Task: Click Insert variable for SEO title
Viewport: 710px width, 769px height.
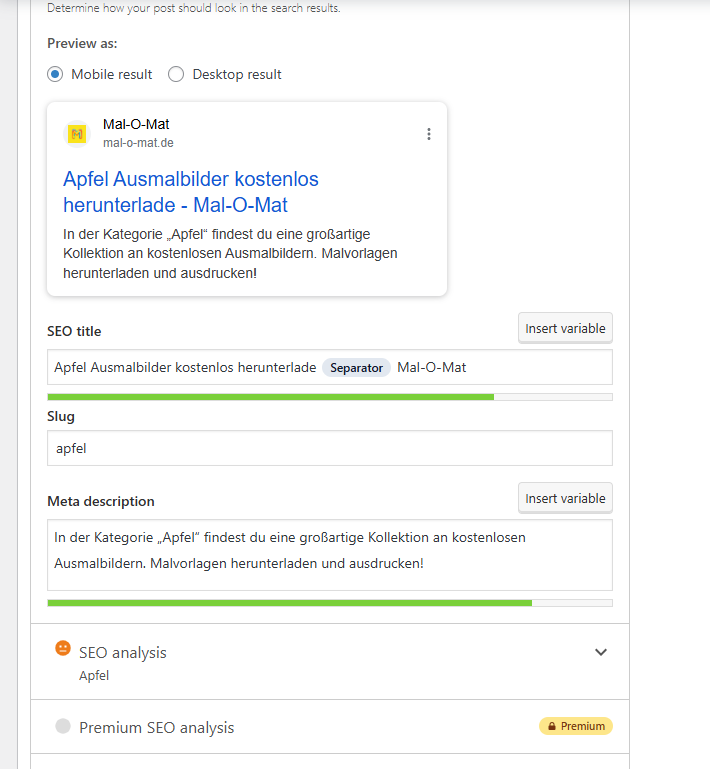Action: pyautogui.click(x=565, y=328)
